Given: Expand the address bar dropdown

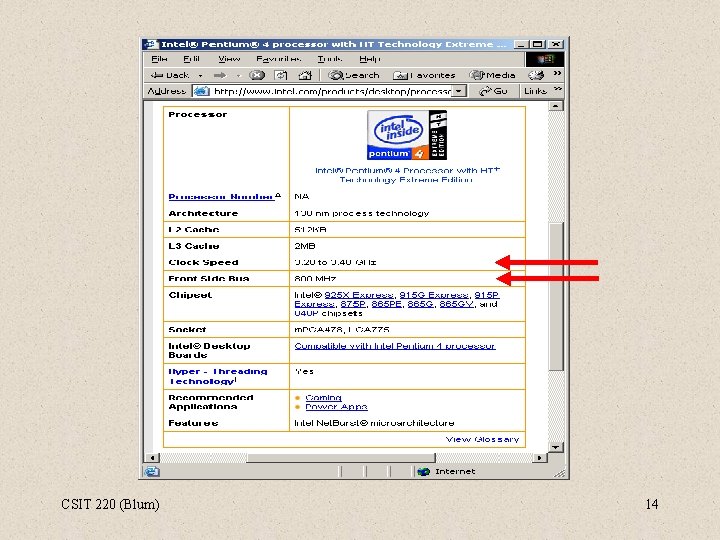Looking at the screenshot, I should coord(459,91).
